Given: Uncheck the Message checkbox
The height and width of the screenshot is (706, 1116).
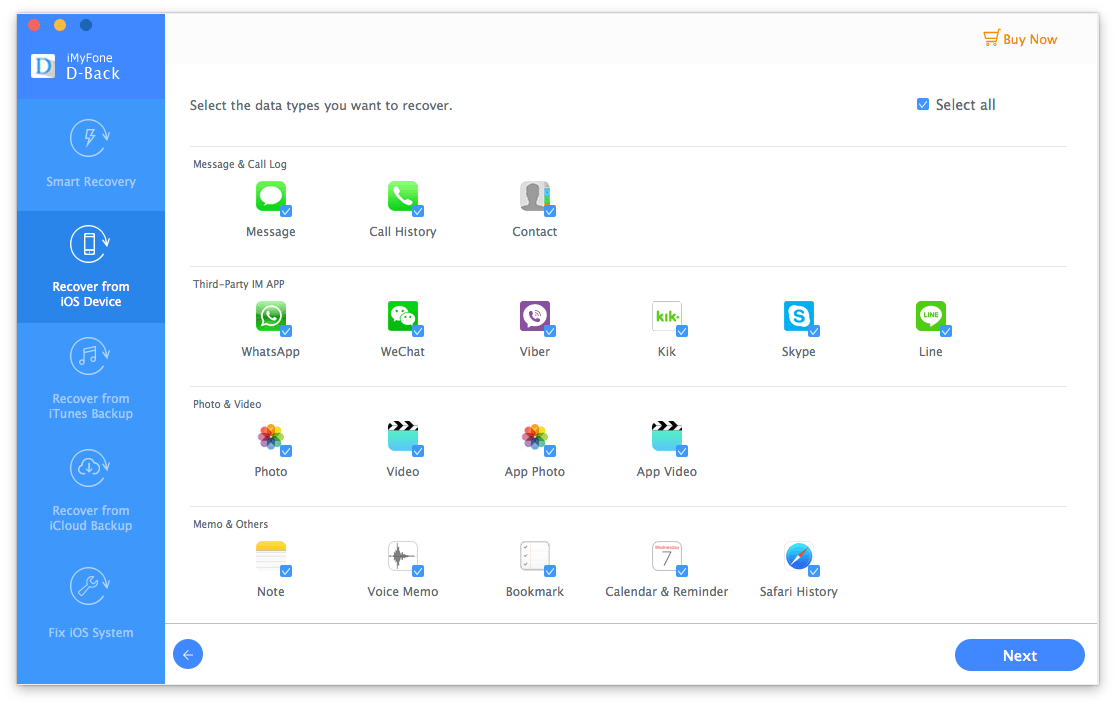Looking at the screenshot, I should coord(286,211).
